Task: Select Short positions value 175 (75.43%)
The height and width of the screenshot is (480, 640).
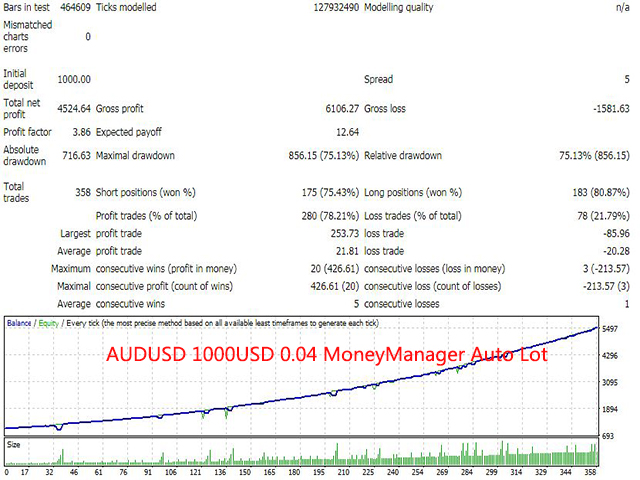Action: (x=330, y=192)
